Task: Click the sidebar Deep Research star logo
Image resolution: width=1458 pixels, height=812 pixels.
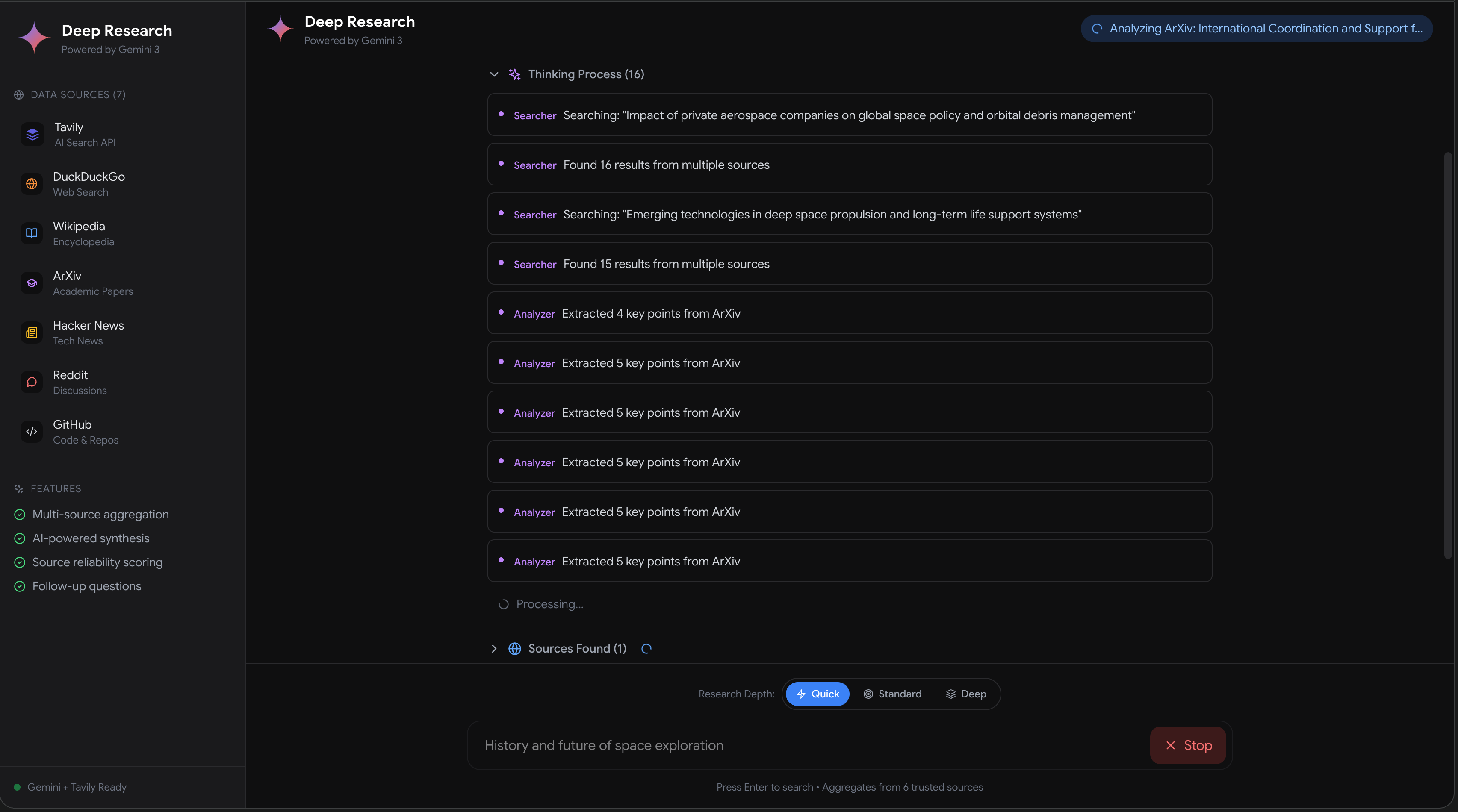Action: point(35,38)
